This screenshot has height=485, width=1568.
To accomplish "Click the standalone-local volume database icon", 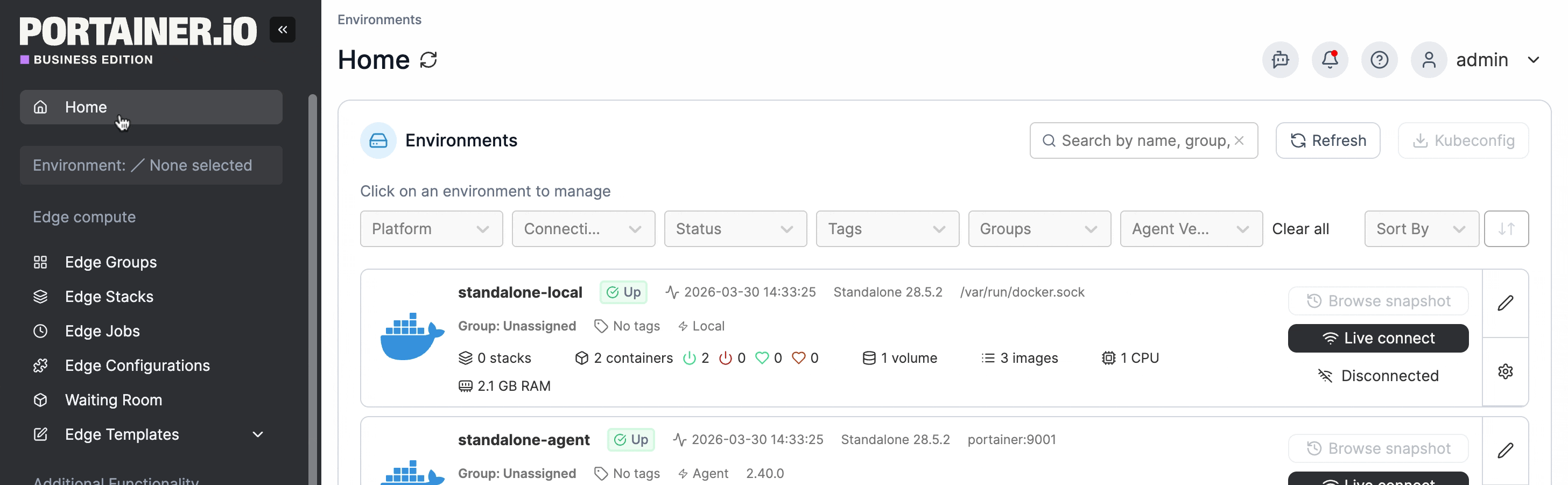I will pyautogui.click(x=869, y=358).
